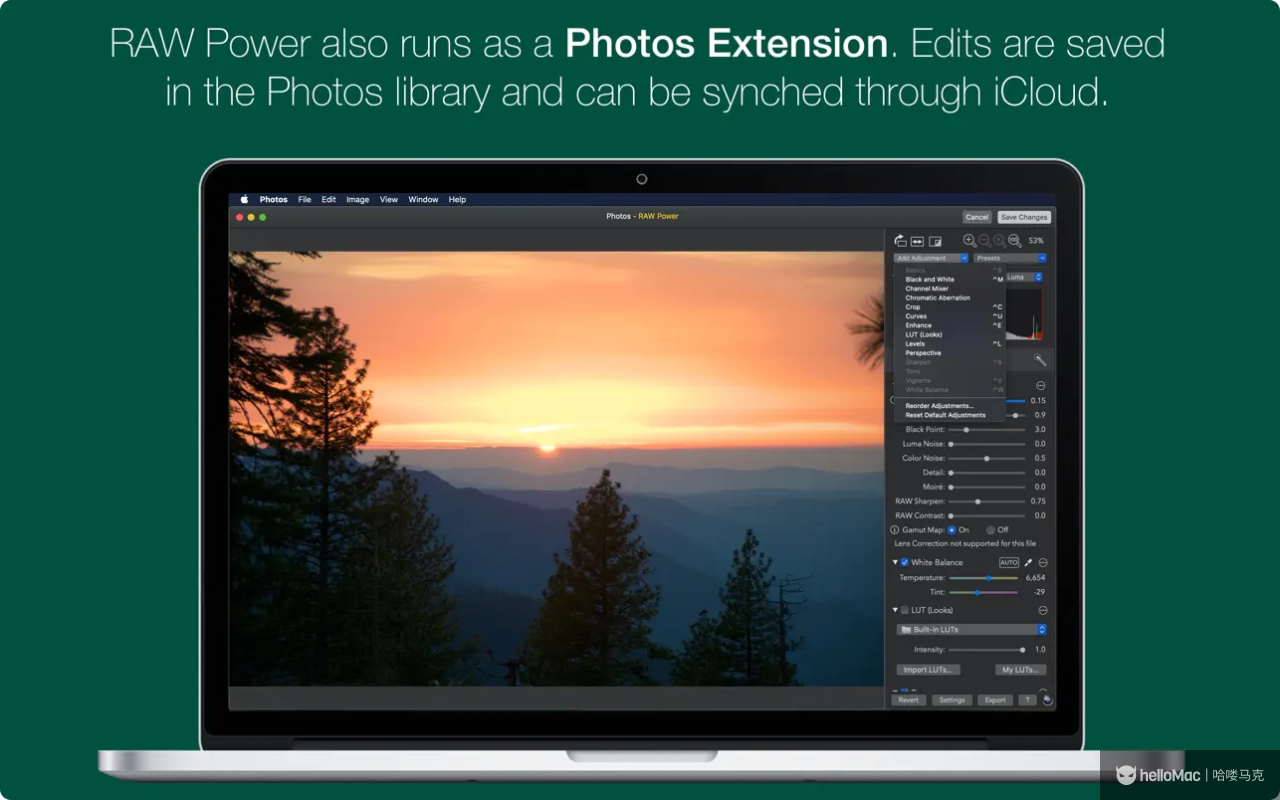1280x800 pixels.
Task: Click the My LUTs... button
Action: 1020,670
